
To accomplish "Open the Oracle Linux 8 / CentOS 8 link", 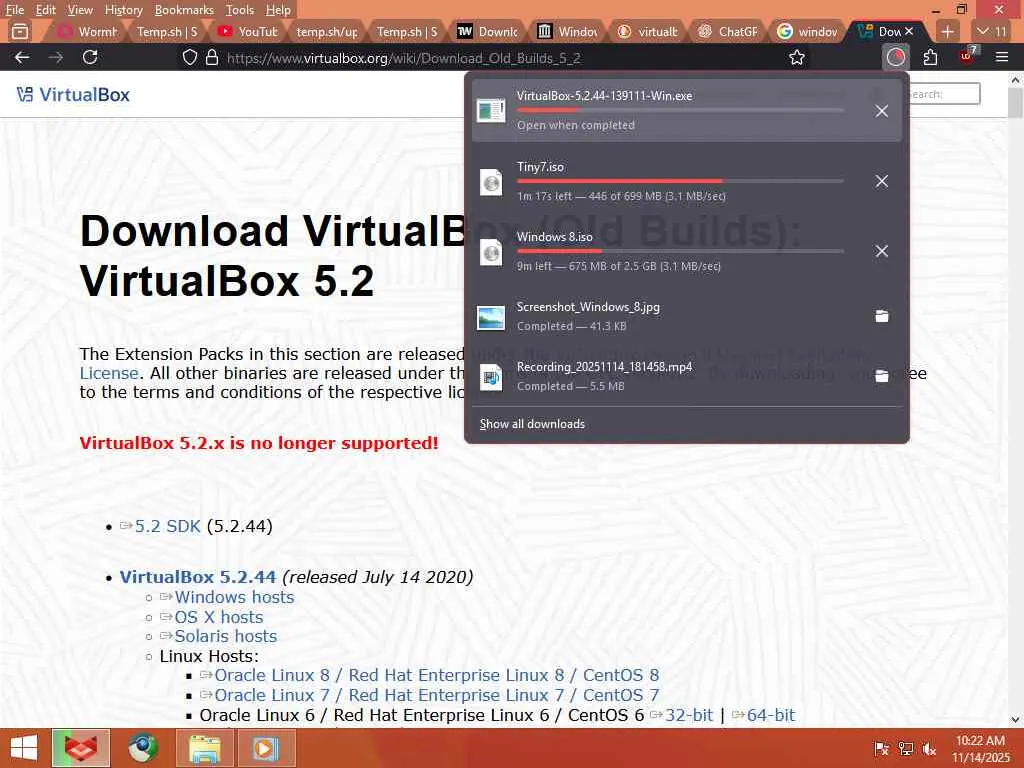I will tap(437, 675).
